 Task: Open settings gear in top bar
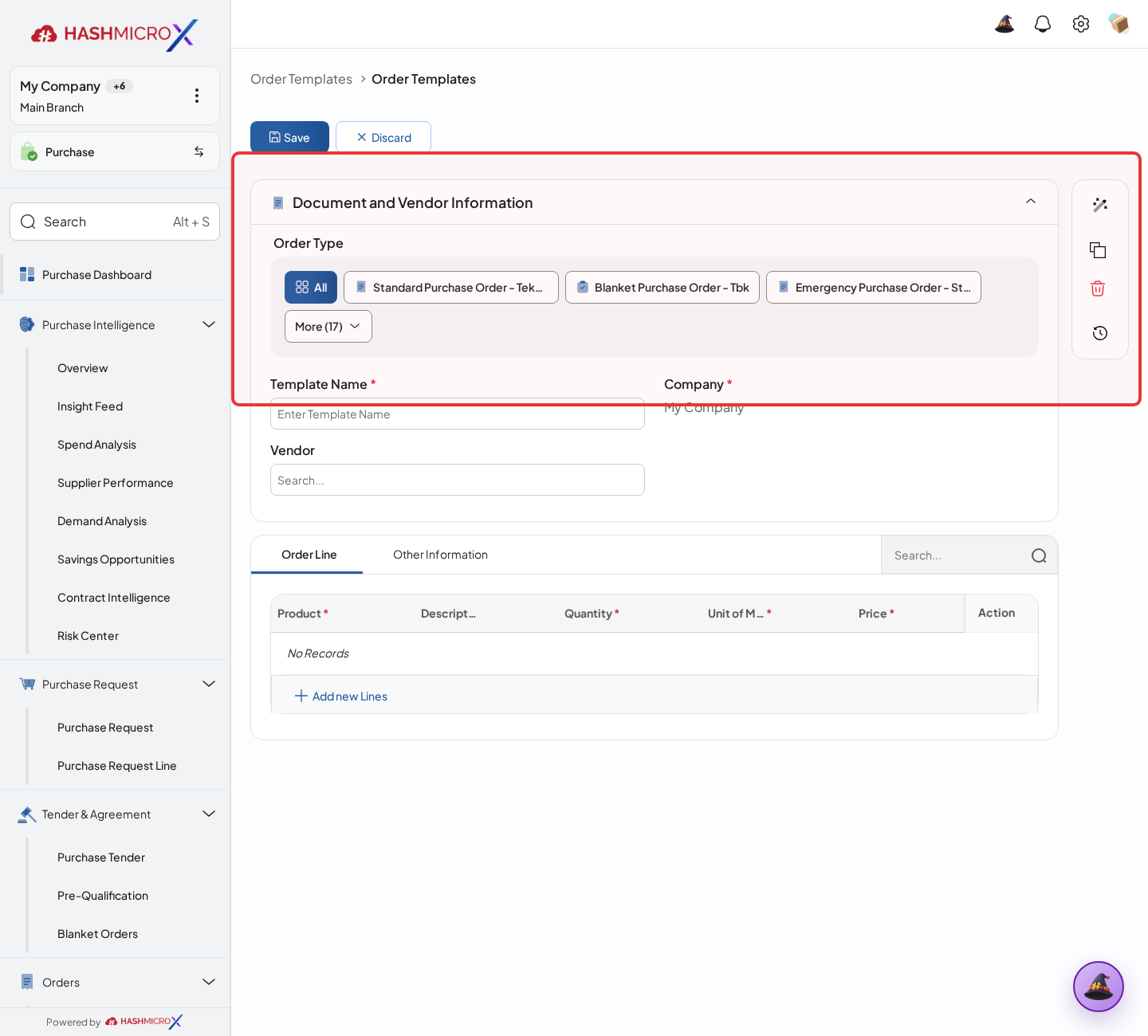[x=1081, y=24]
